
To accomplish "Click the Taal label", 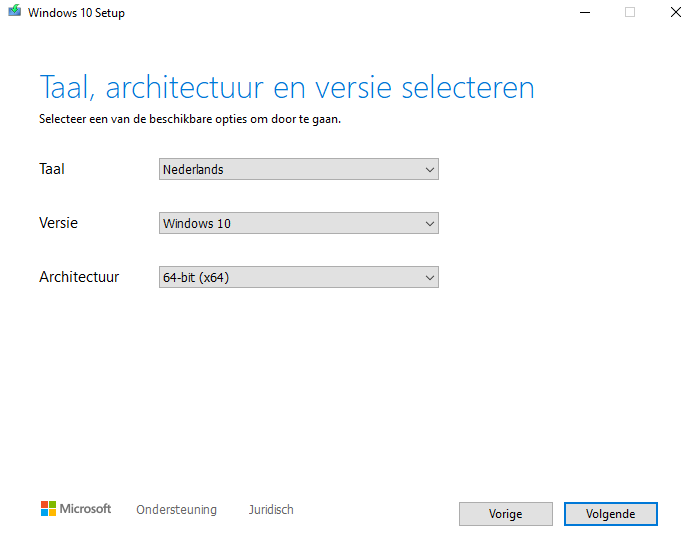I will click(x=52, y=169).
